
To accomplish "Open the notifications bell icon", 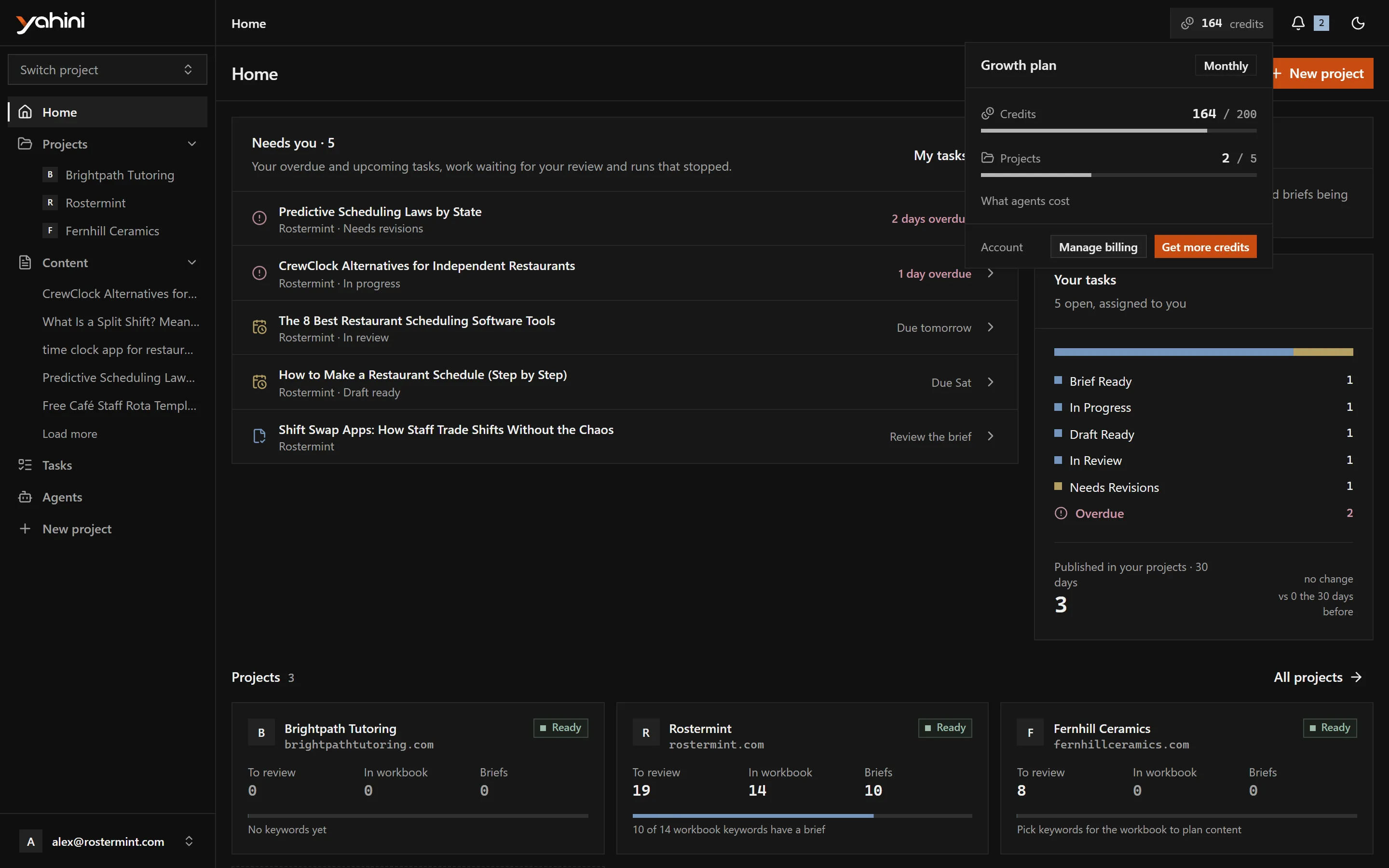I will click(1298, 23).
